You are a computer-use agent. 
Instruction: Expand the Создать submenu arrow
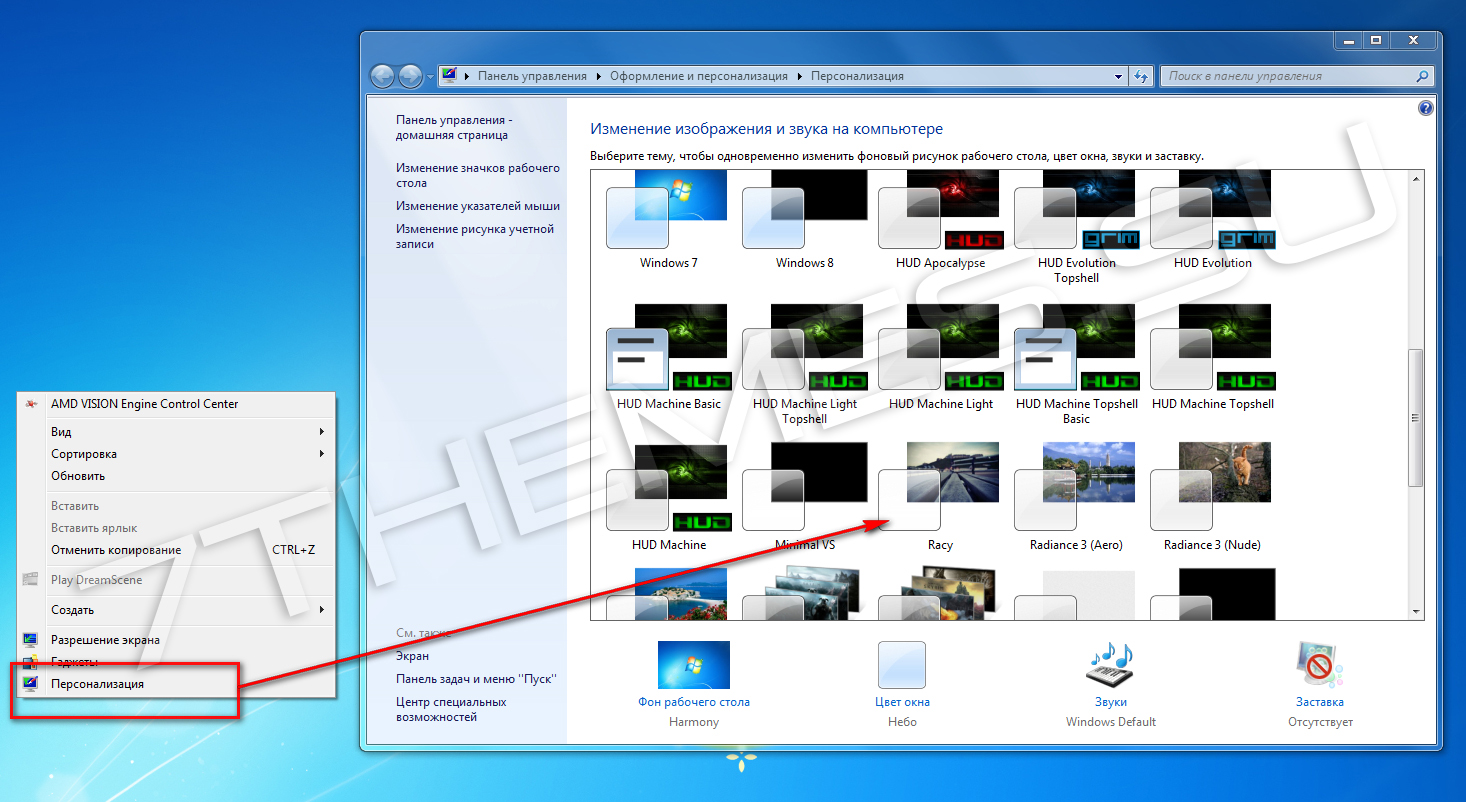click(322, 610)
